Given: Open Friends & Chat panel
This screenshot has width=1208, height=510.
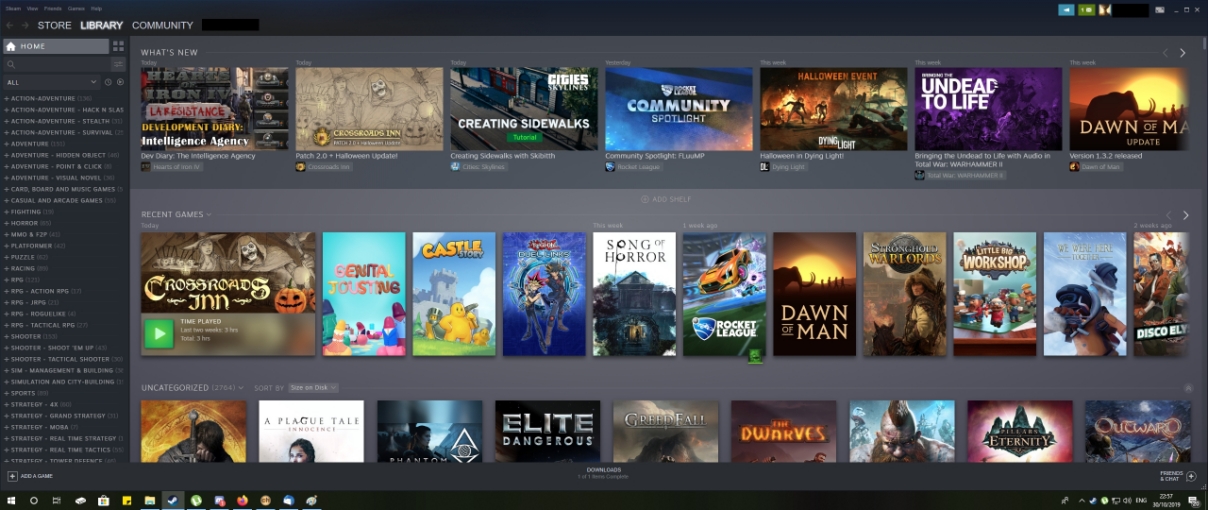Looking at the screenshot, I should tap(1177, 475).
